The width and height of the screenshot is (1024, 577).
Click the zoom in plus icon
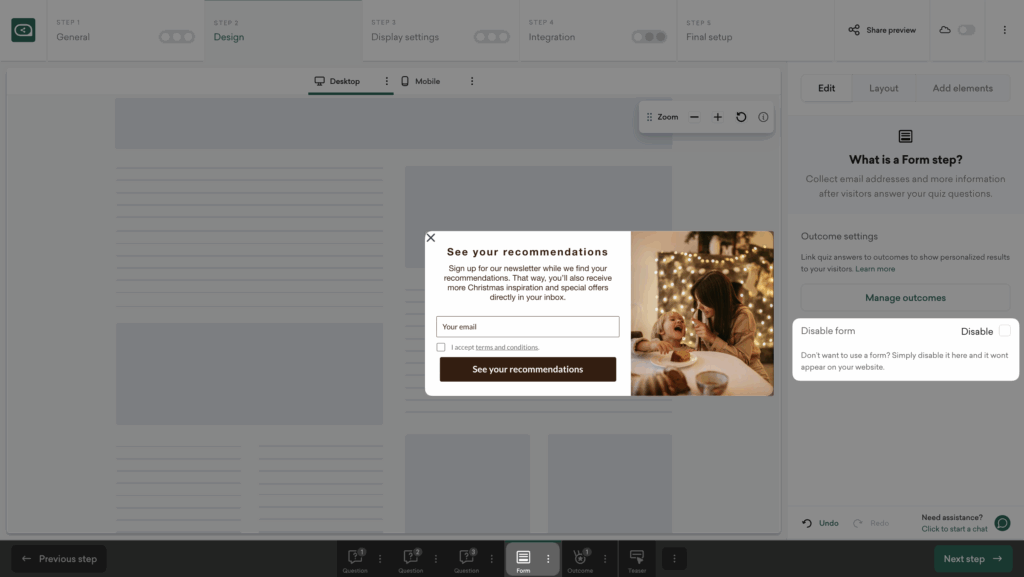[x=717, y=117]
